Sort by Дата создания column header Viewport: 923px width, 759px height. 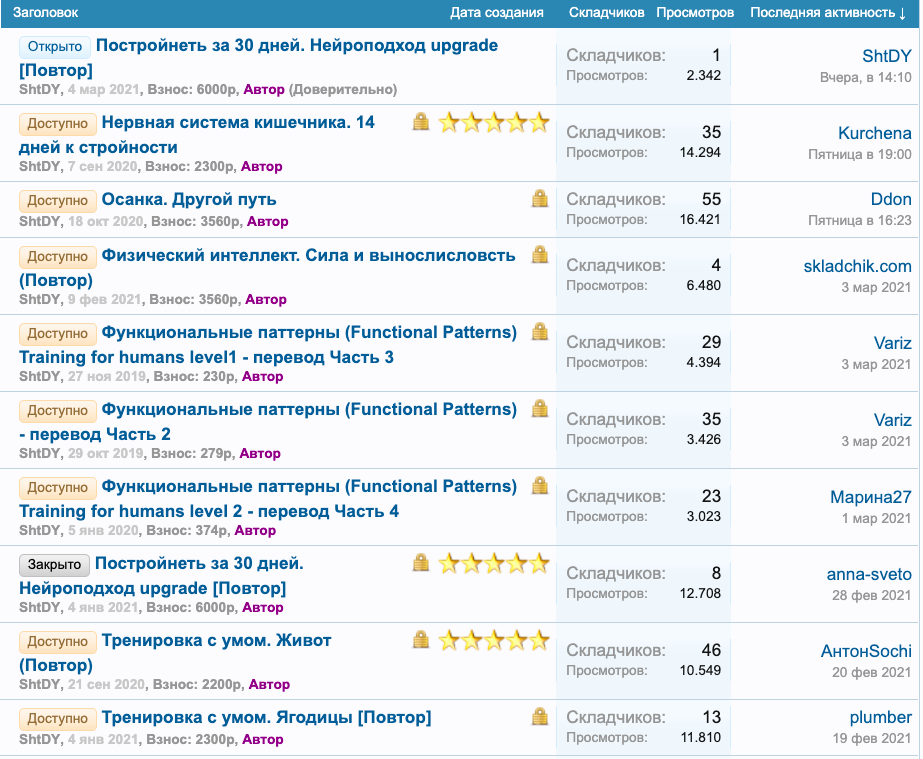pos(497,12)
